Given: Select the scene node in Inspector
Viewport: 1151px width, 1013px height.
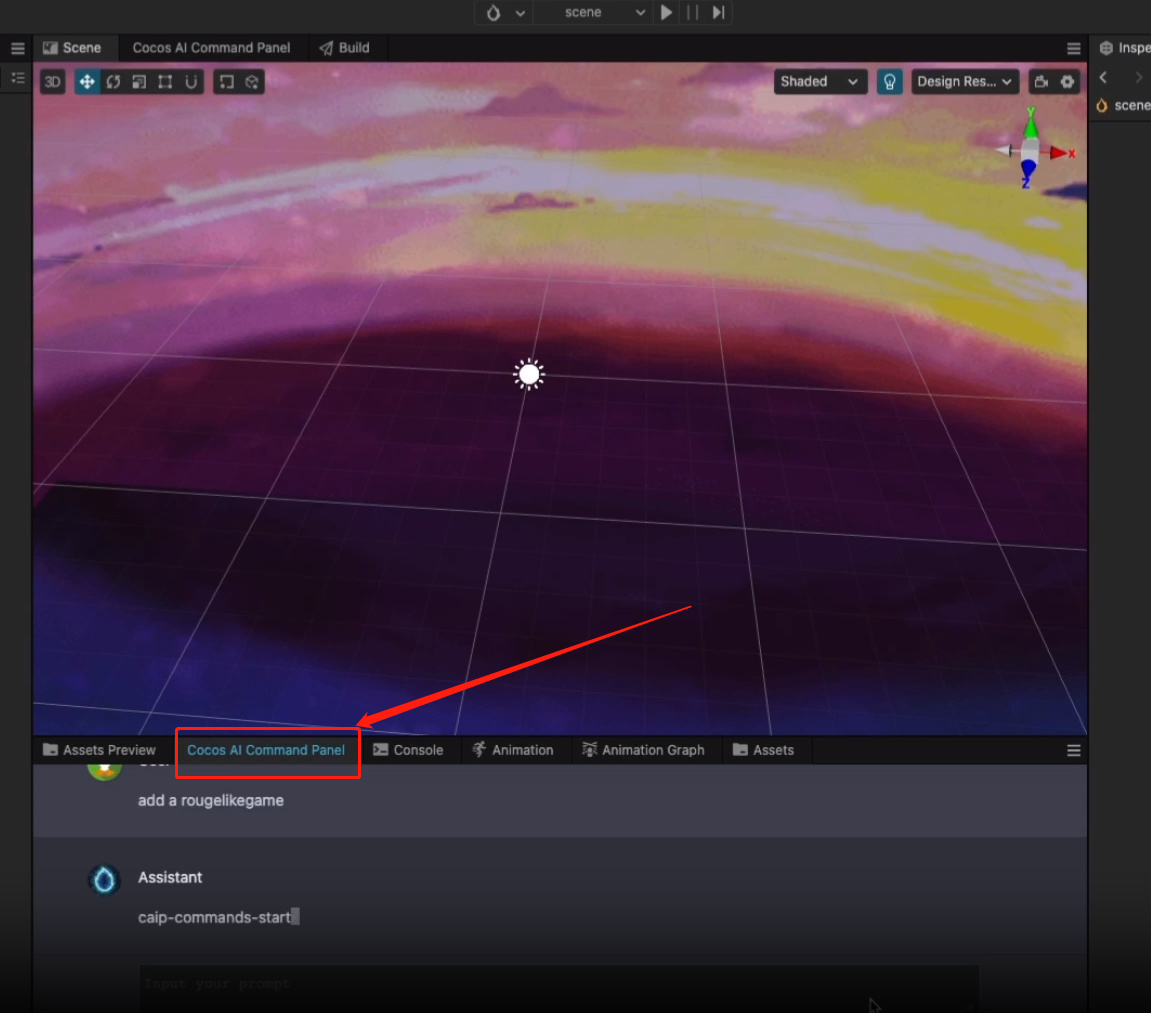Looking at the screenshot, I should 1124,105.
